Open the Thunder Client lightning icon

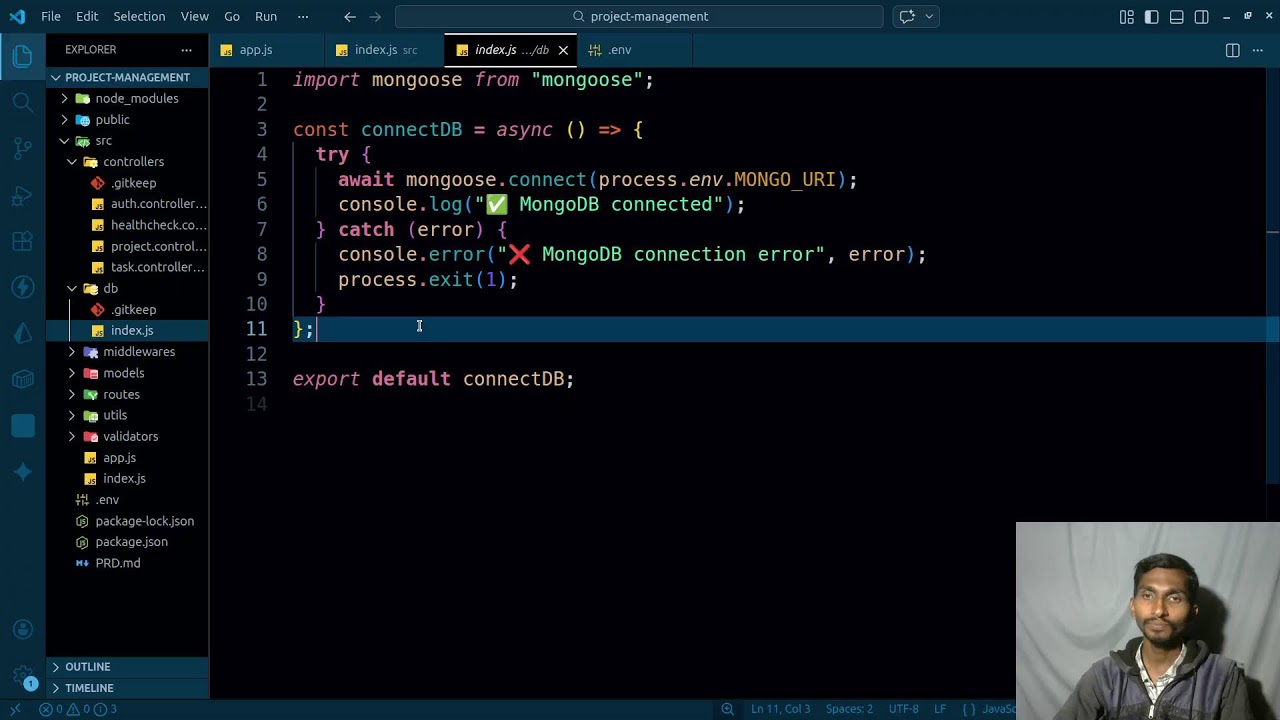[x=22, y=287]
